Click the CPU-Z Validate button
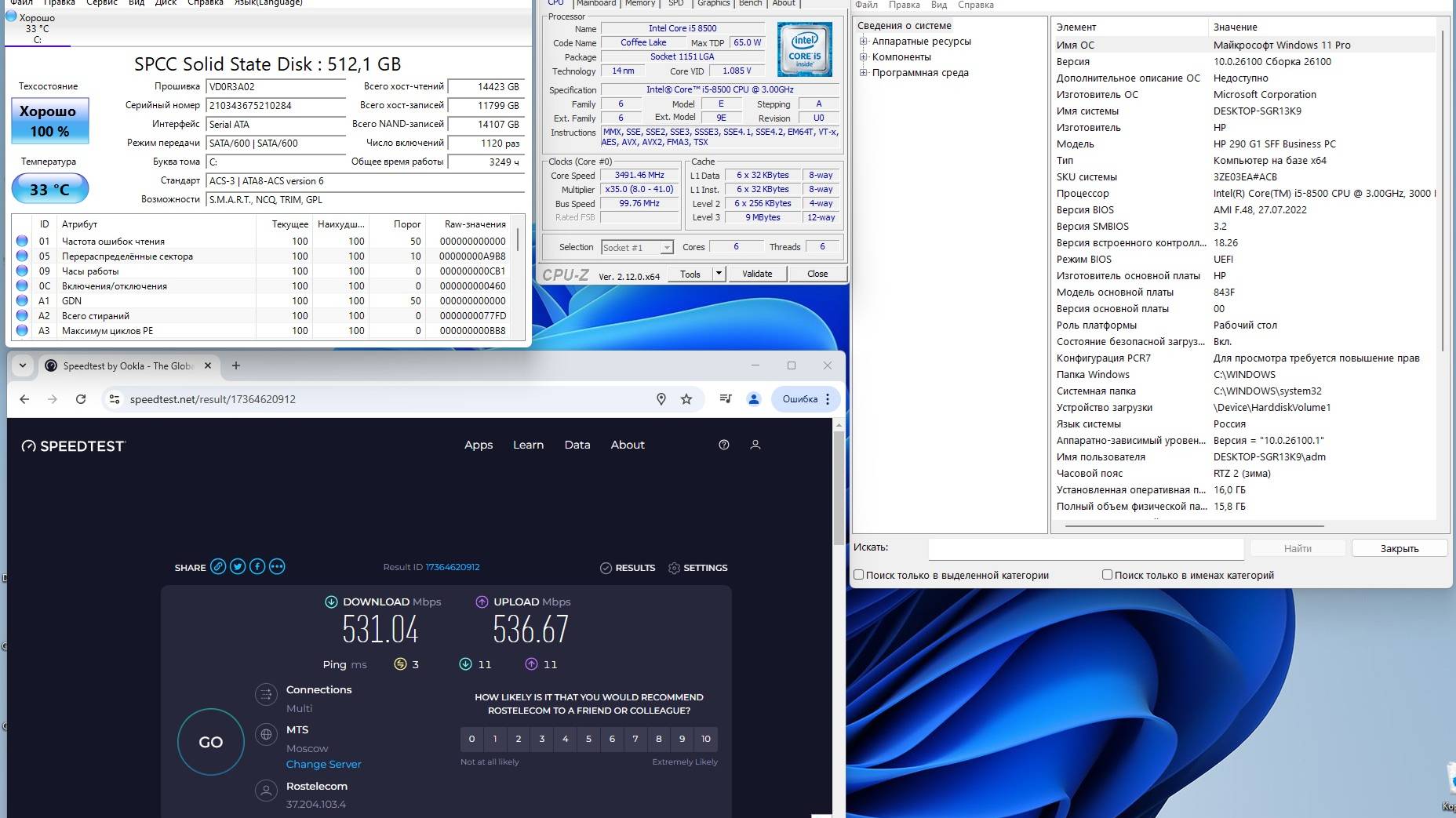This screenshot has height=818, width=1456. (x=757, y=274)
